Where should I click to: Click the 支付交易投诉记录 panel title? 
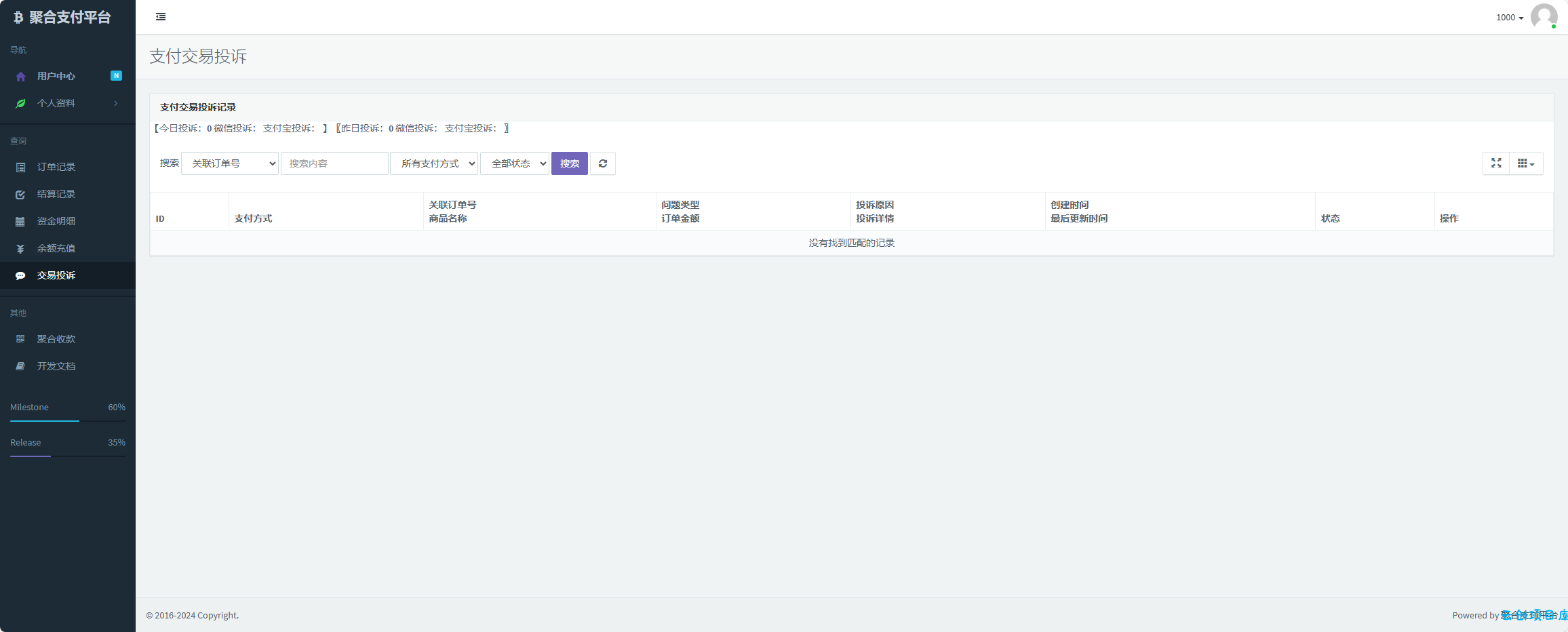click(198, 107)
